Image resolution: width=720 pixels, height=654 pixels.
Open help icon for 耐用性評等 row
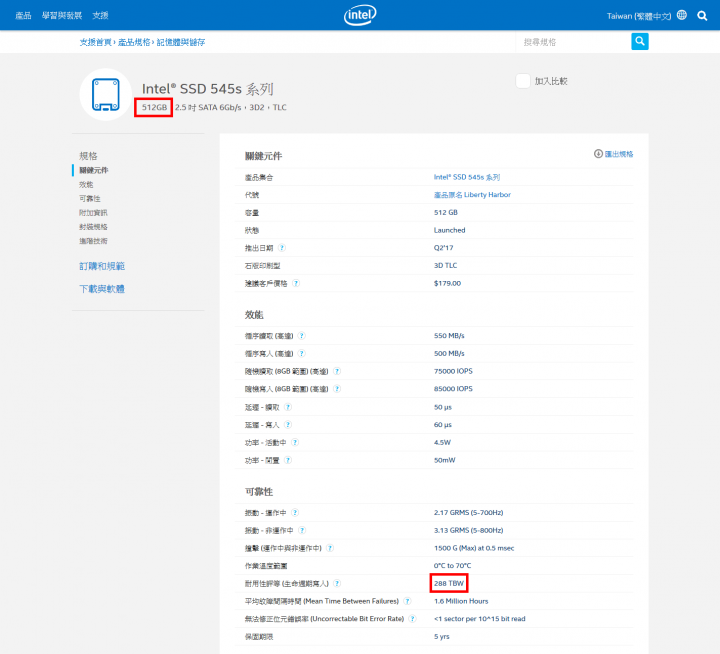click(337, 583)
